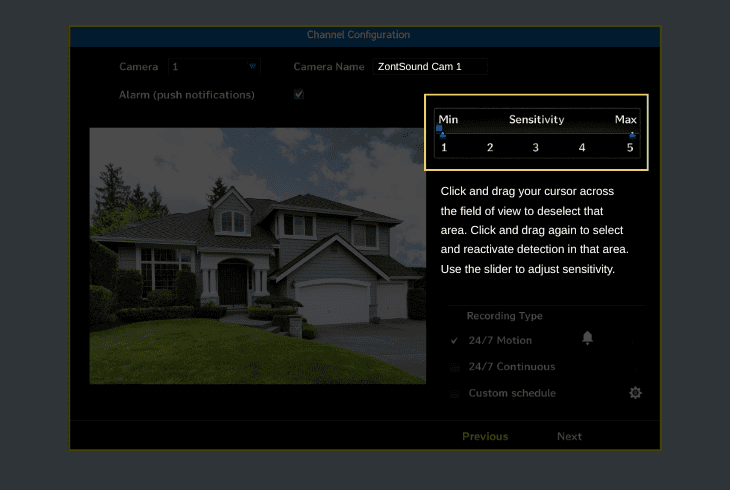Select Custom schedule recording type
Image resolution: width=730 pixels, height=490 pixels.
pos(512,393)
